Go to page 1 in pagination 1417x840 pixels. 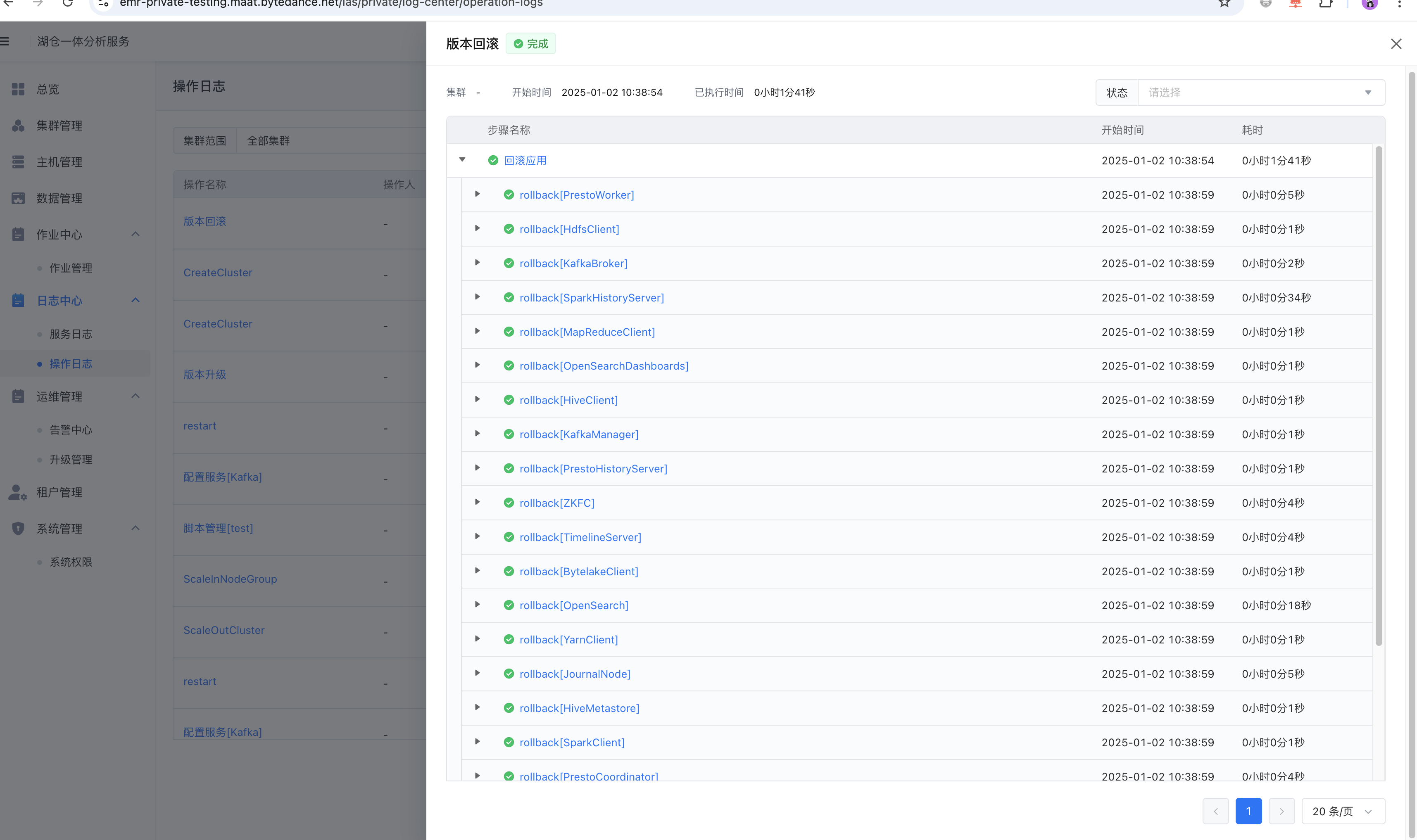pyautogui.click(x=1248, y=811)
